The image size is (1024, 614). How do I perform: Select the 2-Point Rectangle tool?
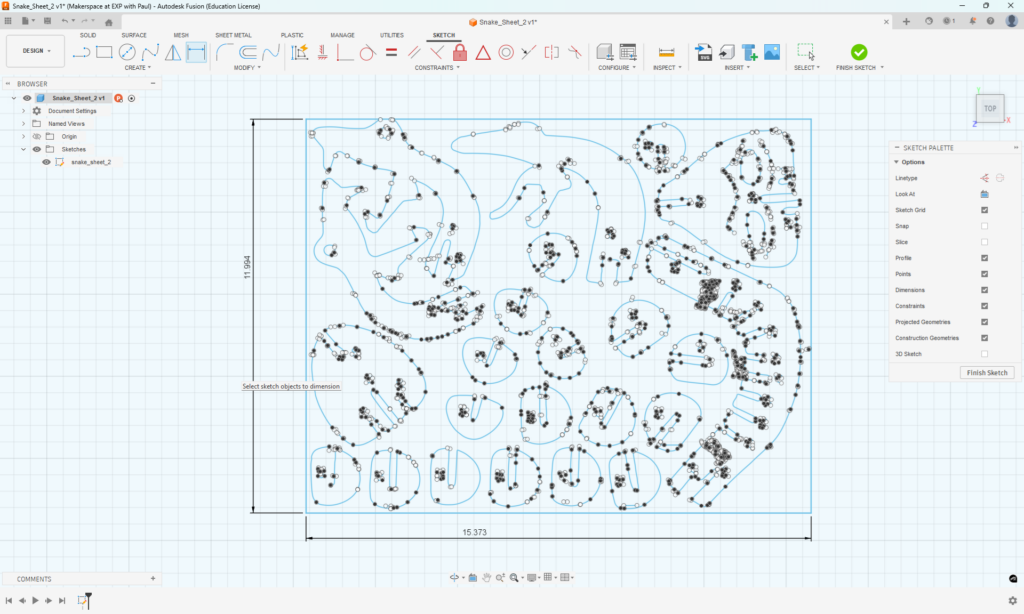coord(102,51)
